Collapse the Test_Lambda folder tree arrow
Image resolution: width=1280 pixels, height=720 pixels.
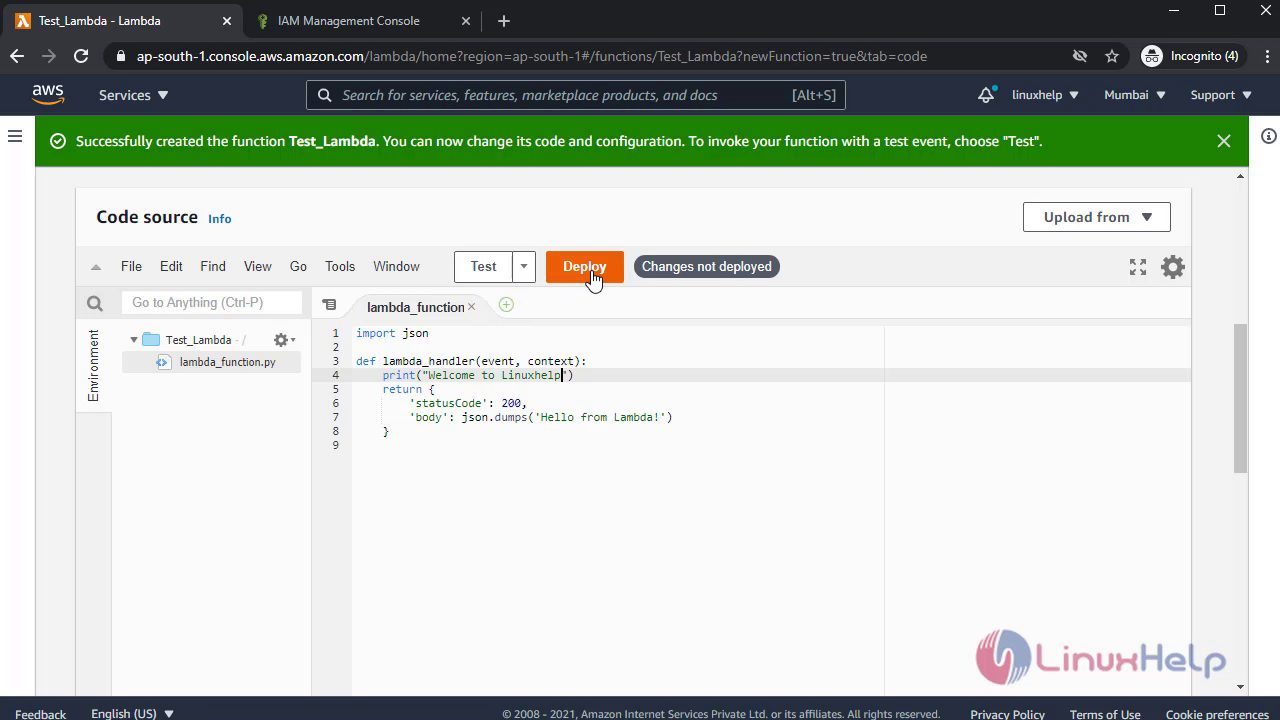[x=133, y=340]
